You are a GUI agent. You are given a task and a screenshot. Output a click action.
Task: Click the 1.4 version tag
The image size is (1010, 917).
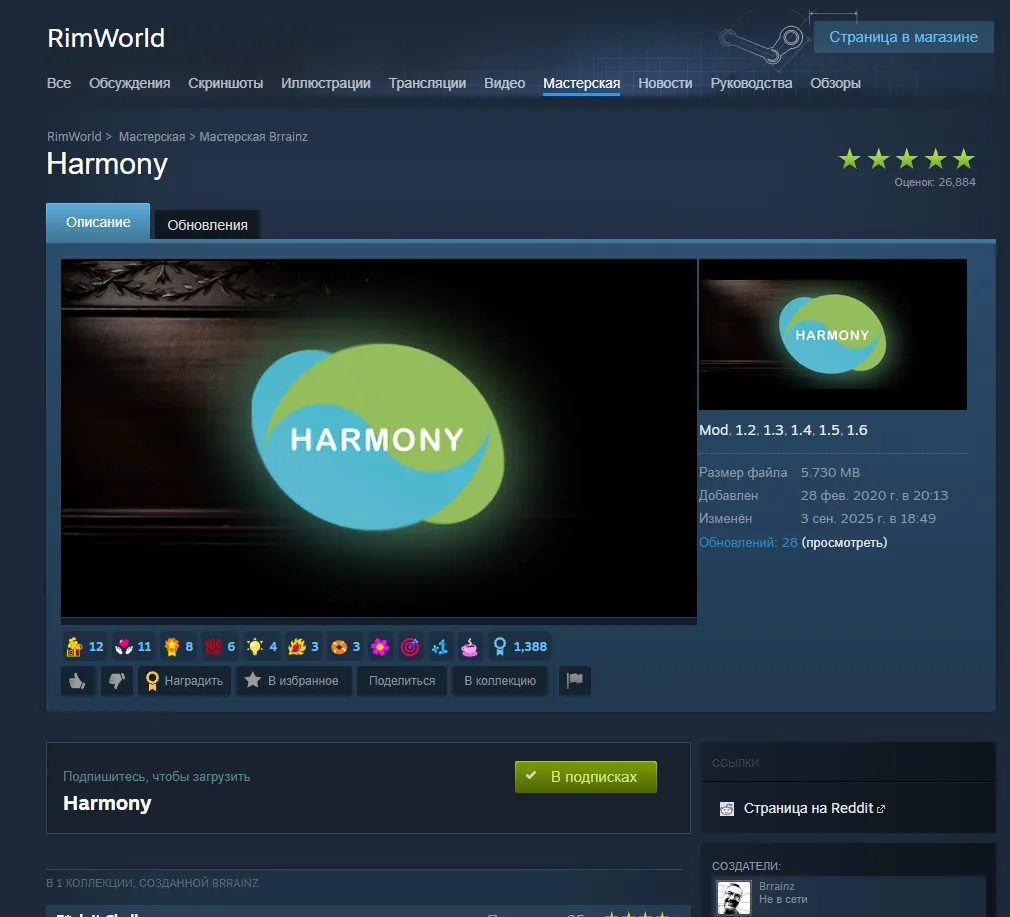click(x=801, y=430)
